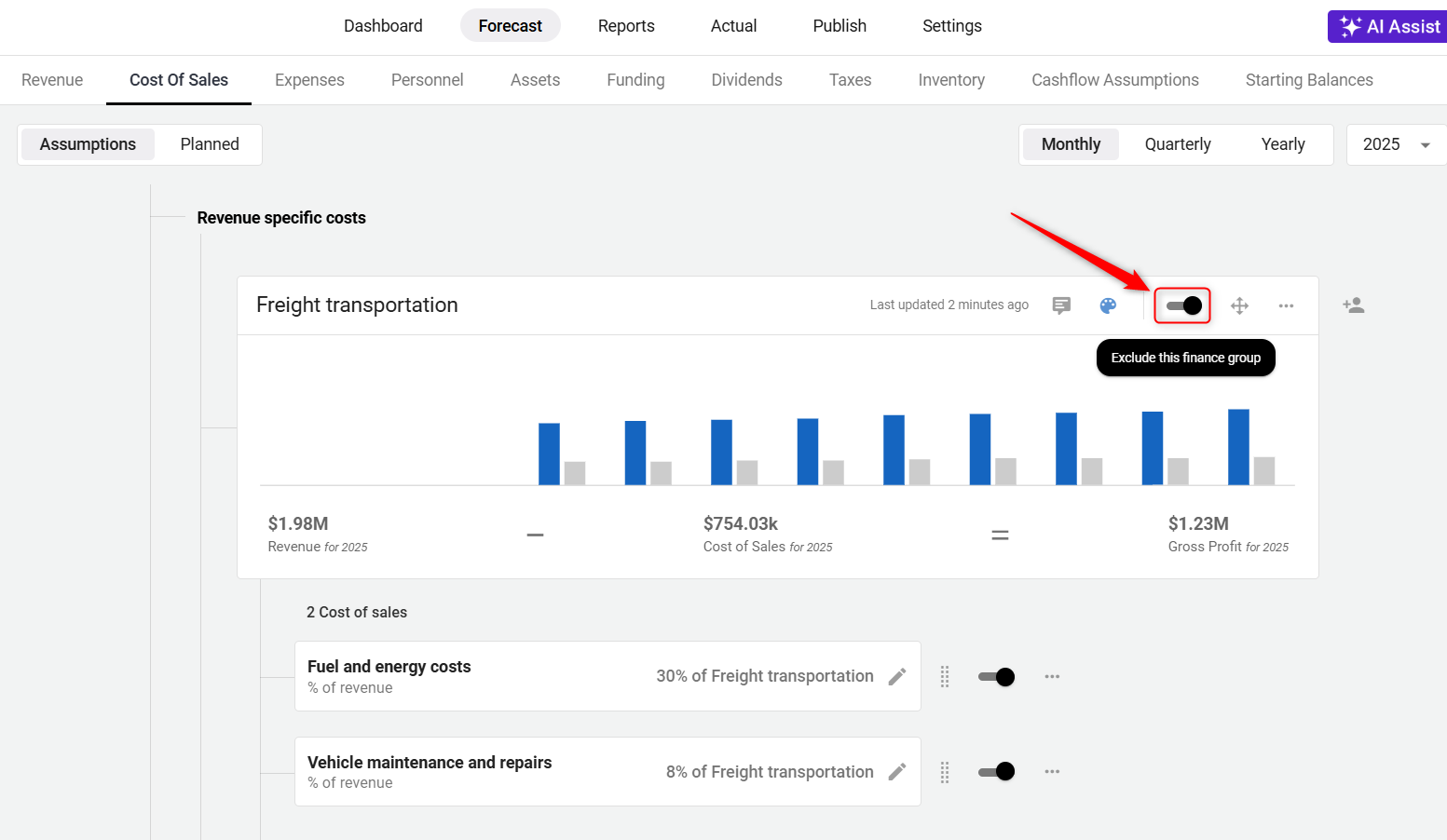1447x840 pixels.
Task: Open Settings
Action: [952, 26]
